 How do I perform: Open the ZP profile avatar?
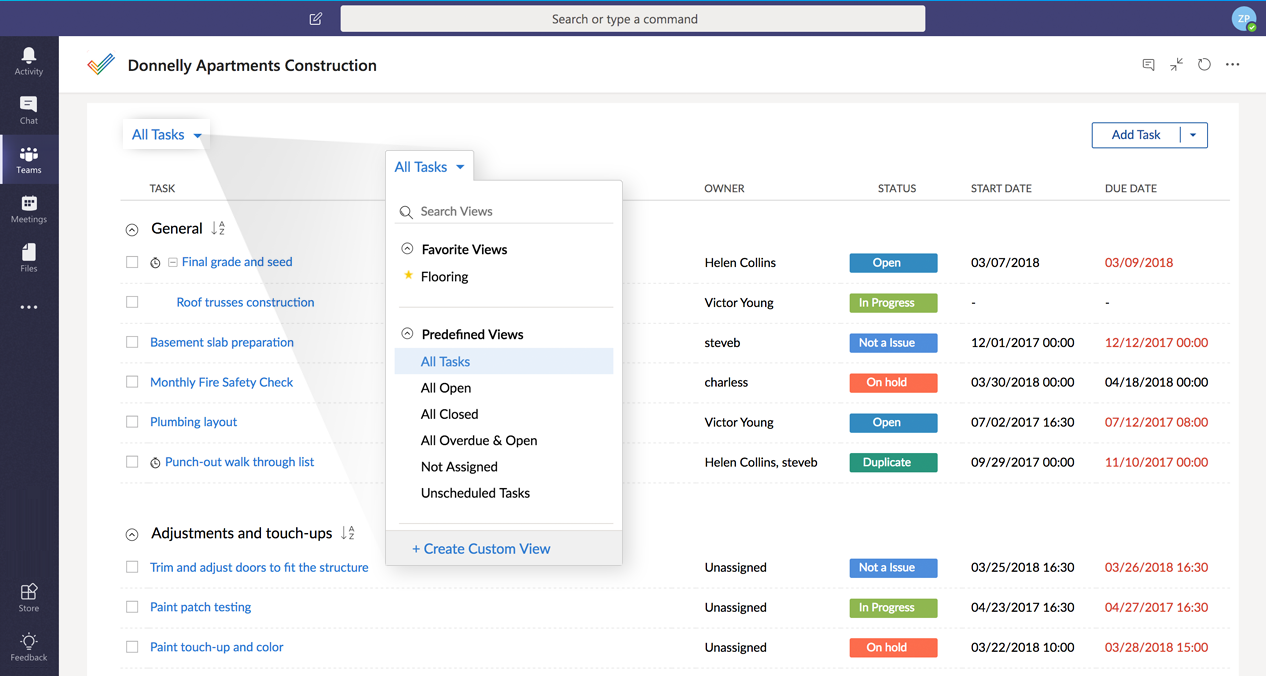tap(1244, 18)
